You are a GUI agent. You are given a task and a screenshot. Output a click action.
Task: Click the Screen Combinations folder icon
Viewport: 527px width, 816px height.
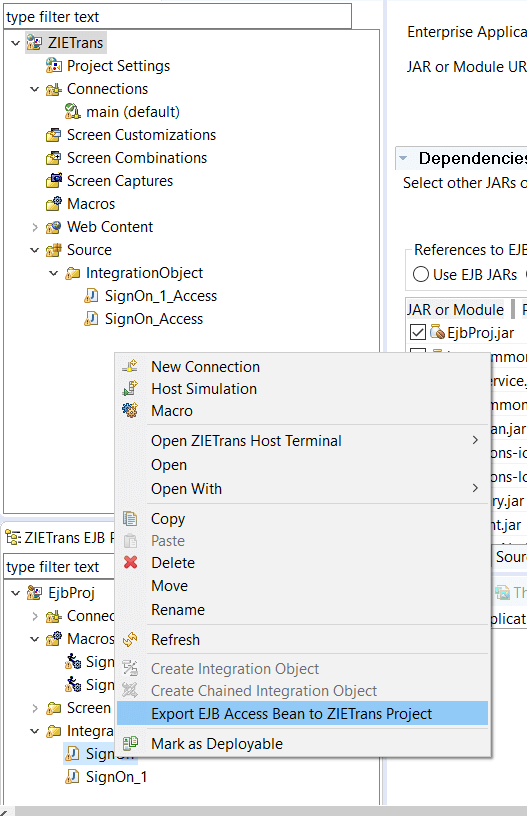(53, 158)
